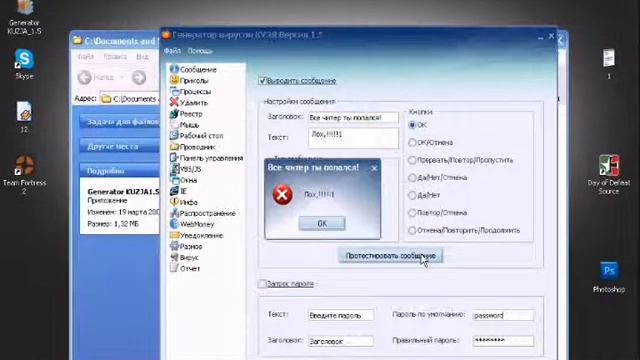
Task: Select the ОК/Отмена radio button
Action: tap(412, 142)
